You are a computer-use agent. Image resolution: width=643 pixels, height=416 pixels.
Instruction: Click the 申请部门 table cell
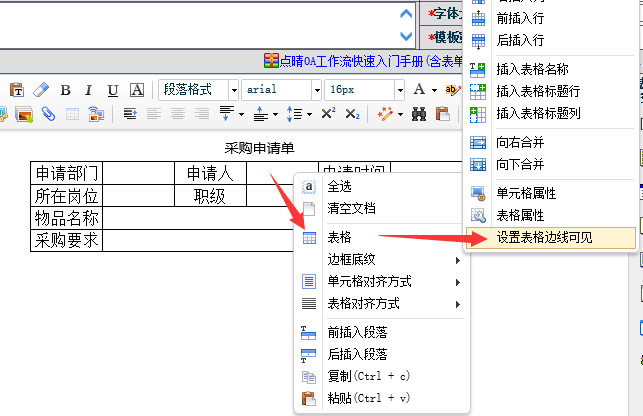click(x=66, y=173)
